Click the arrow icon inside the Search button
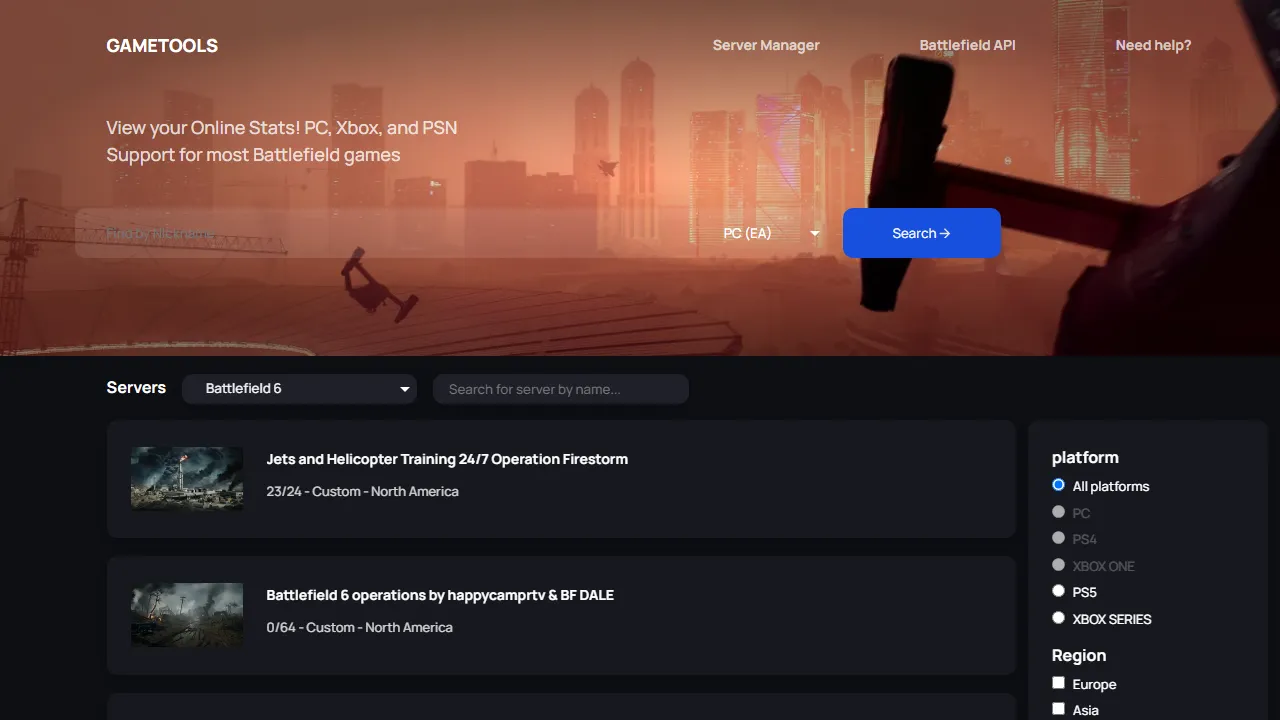This screenshot has width=1280, height=720. coord(947,233)
